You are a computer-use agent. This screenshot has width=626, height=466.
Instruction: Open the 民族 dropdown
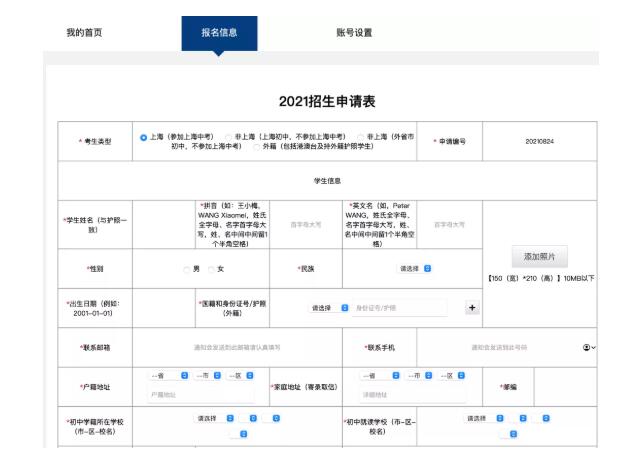[415, 268]
